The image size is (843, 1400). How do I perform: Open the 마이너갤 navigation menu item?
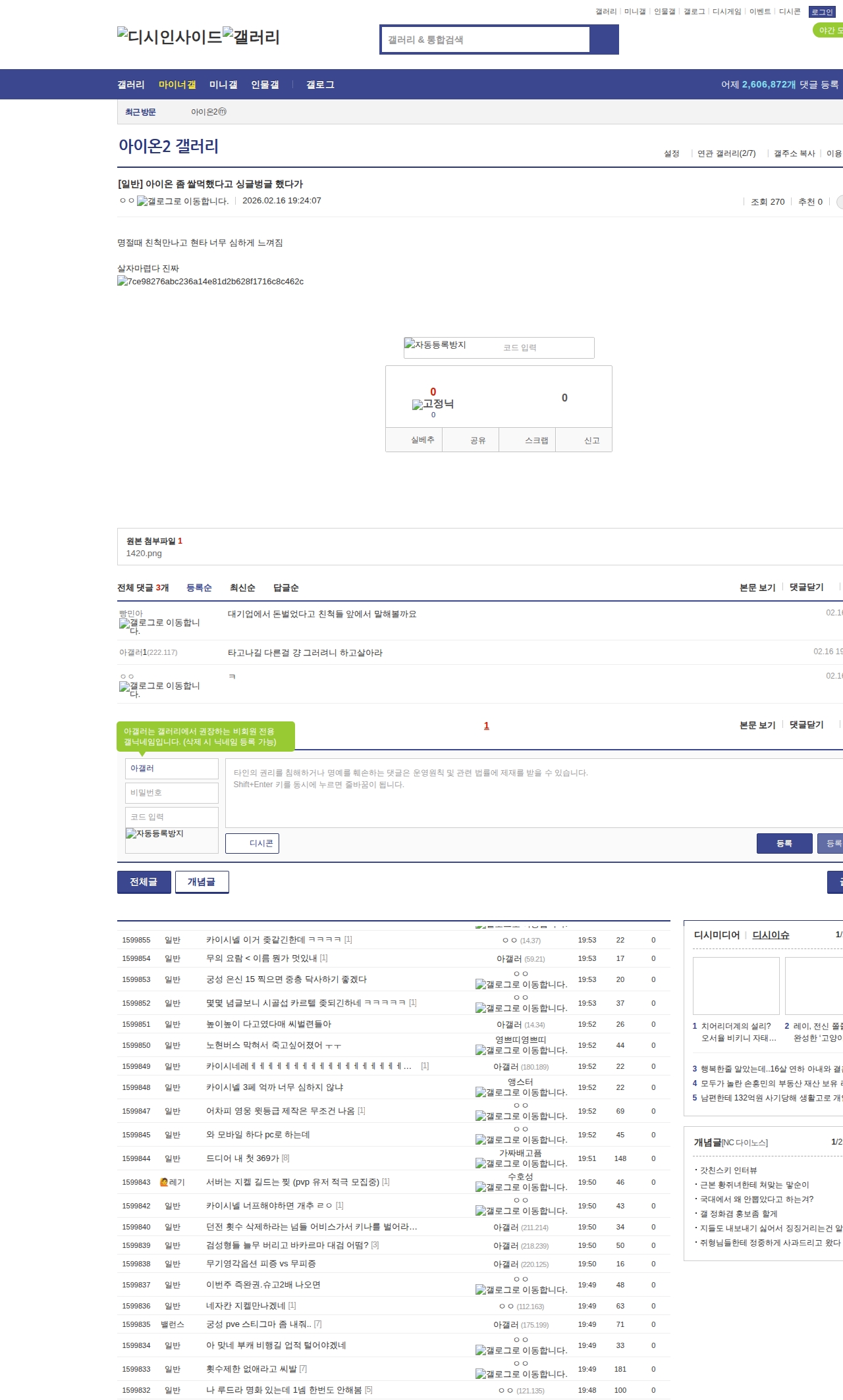click(x=177, y=84)
